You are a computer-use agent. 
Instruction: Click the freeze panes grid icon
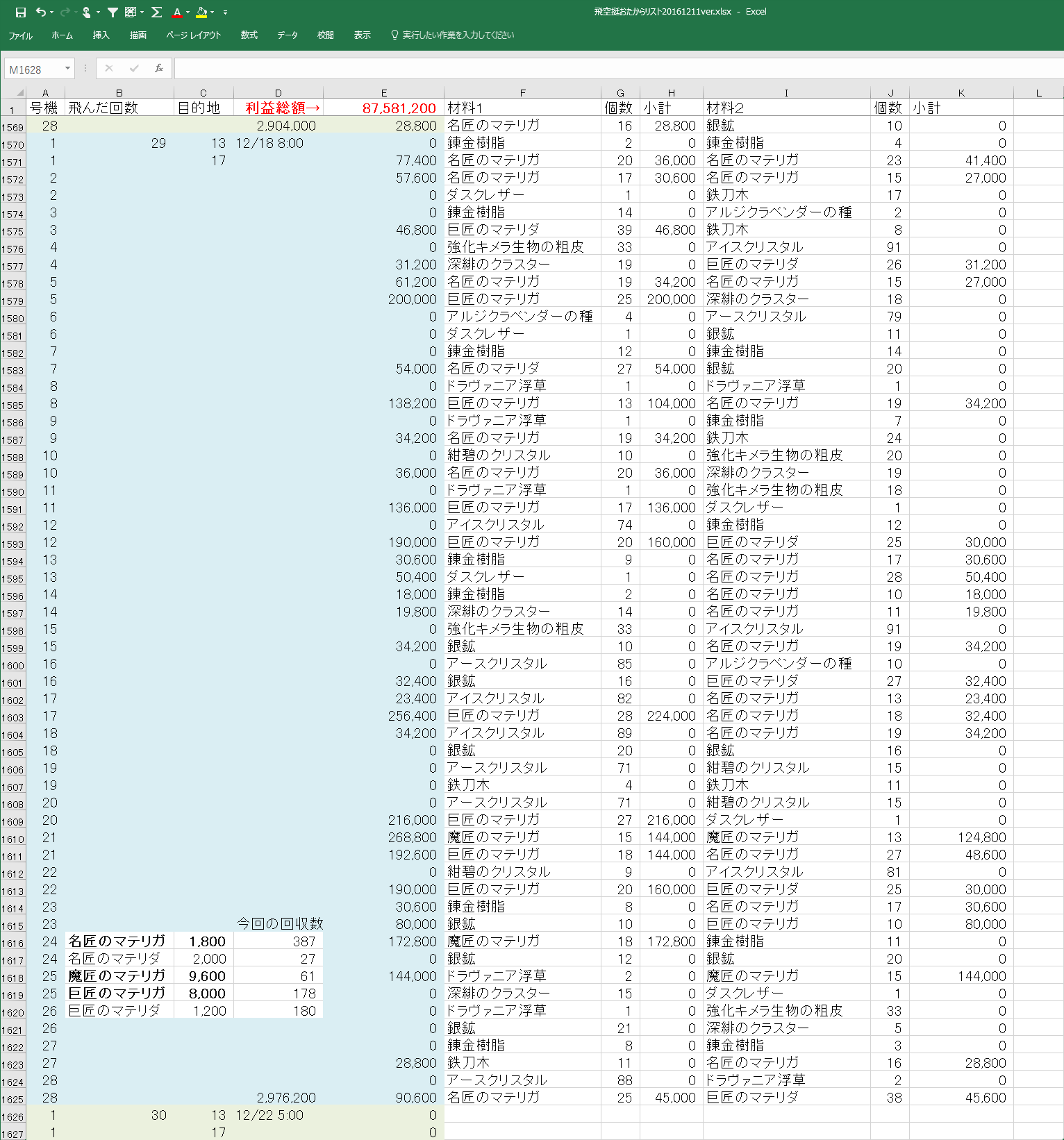pyautogui.click(x=131, y=12)
